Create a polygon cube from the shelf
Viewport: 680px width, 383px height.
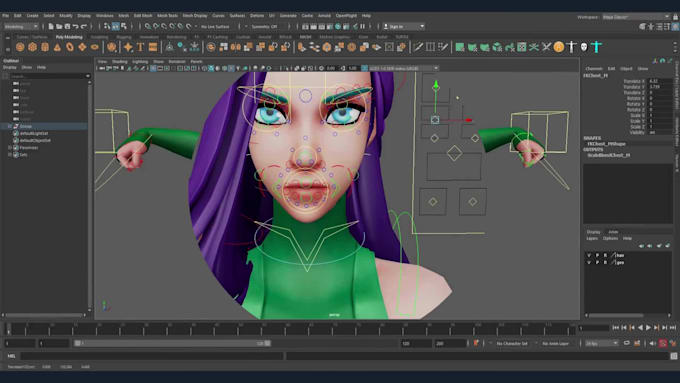pyautogui.click(x=33, y=47)
